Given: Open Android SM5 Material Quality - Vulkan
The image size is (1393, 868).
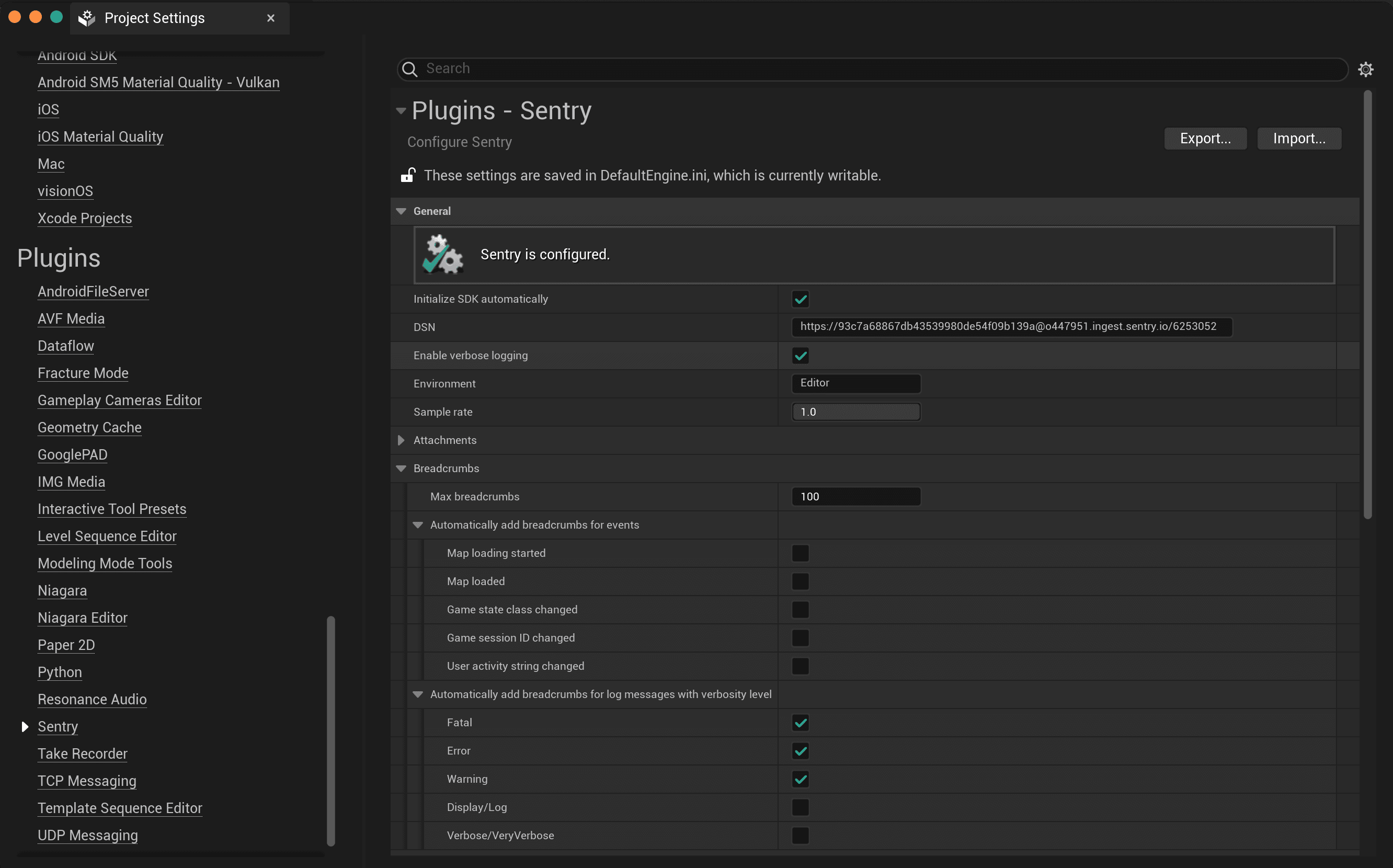Looking at the screenshot, I should click(158, 83).
